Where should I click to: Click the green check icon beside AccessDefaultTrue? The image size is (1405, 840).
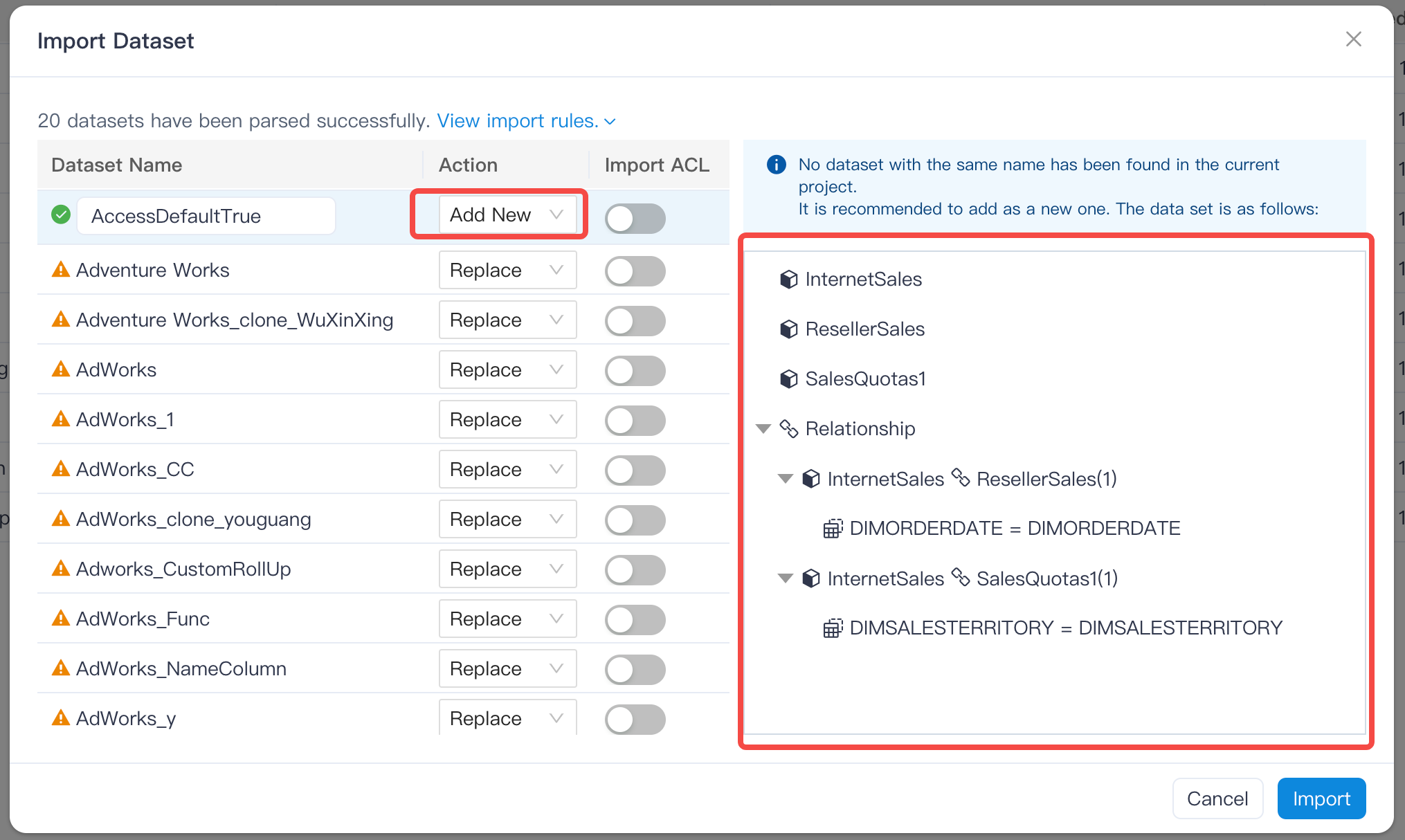pos(61,215)
